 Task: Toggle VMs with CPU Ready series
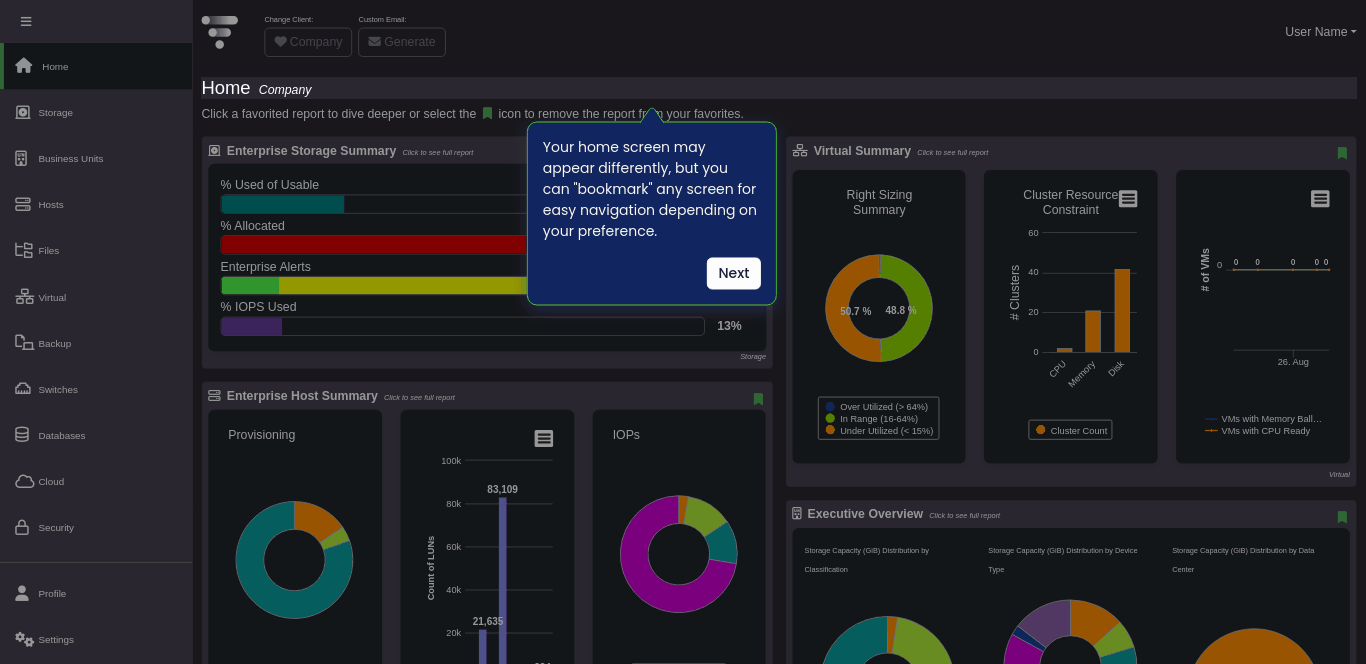(x=1258, y=431)
